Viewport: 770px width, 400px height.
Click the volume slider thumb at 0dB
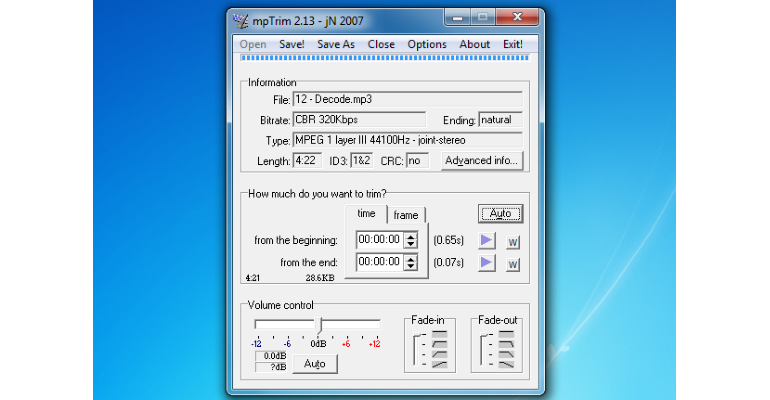tap(319, 325)
